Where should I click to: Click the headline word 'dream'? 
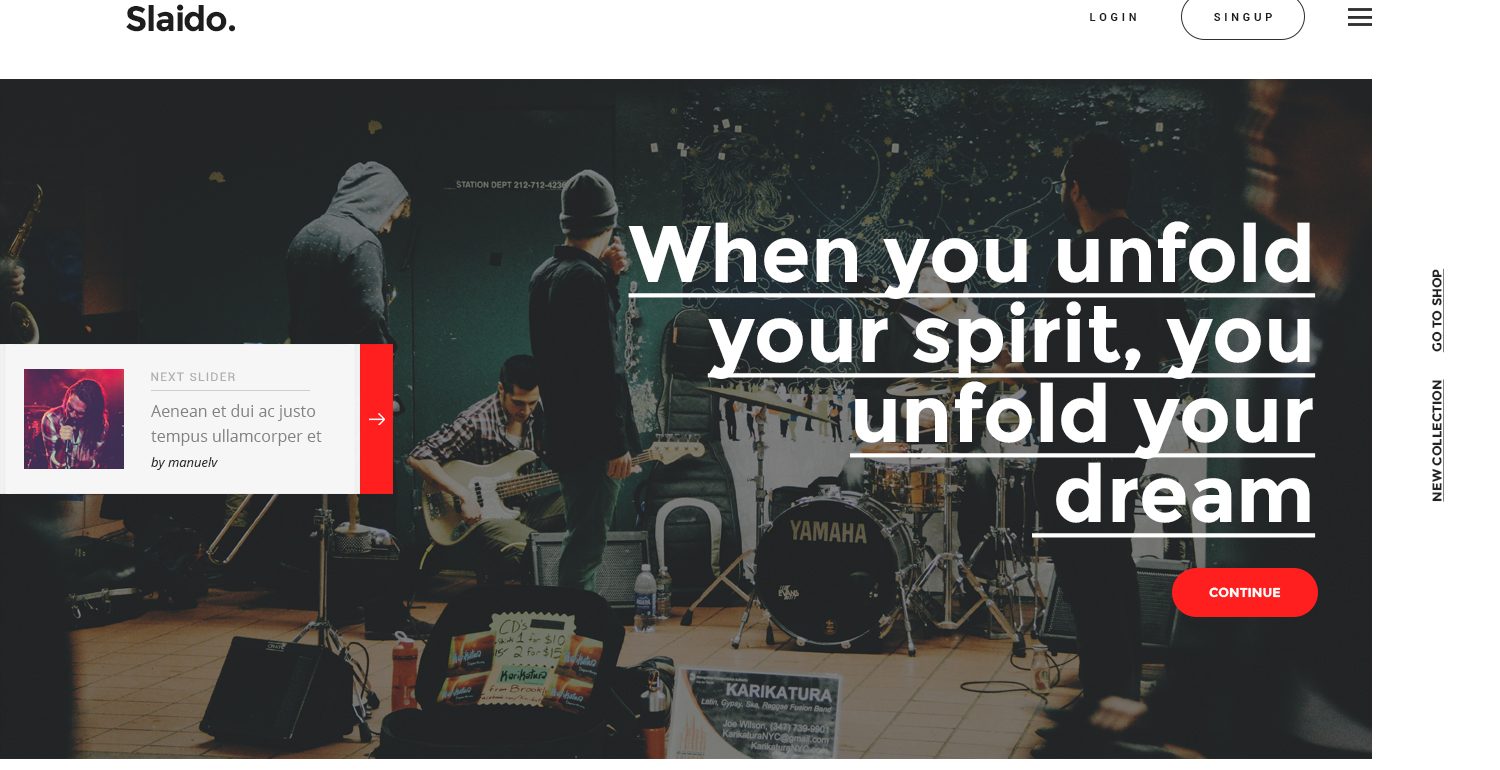[x=1184, y=496]
